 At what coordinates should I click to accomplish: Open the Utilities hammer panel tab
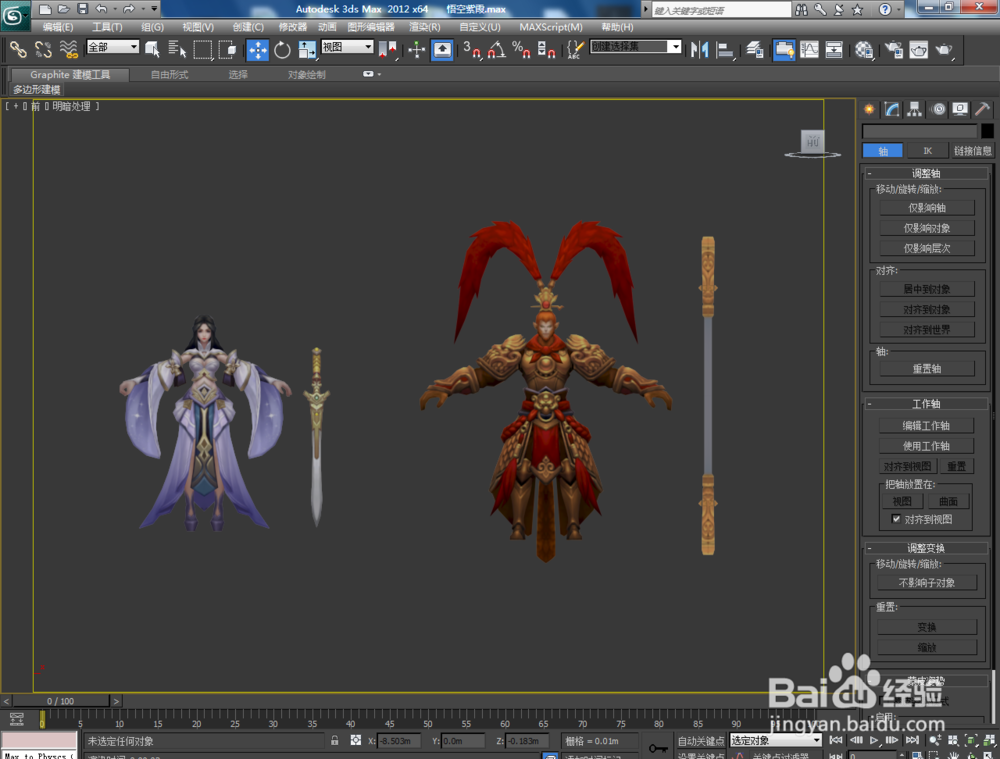coord(982,109)
